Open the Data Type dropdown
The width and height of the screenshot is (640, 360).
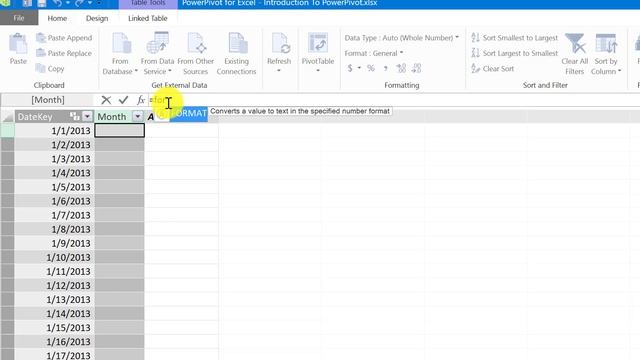402,38
